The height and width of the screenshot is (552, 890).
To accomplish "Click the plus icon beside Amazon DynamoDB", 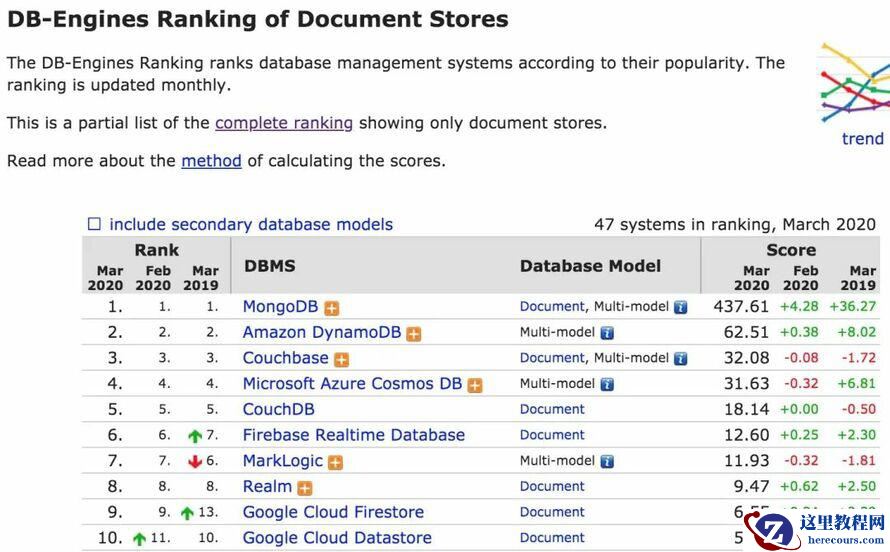I will [413, 334].
